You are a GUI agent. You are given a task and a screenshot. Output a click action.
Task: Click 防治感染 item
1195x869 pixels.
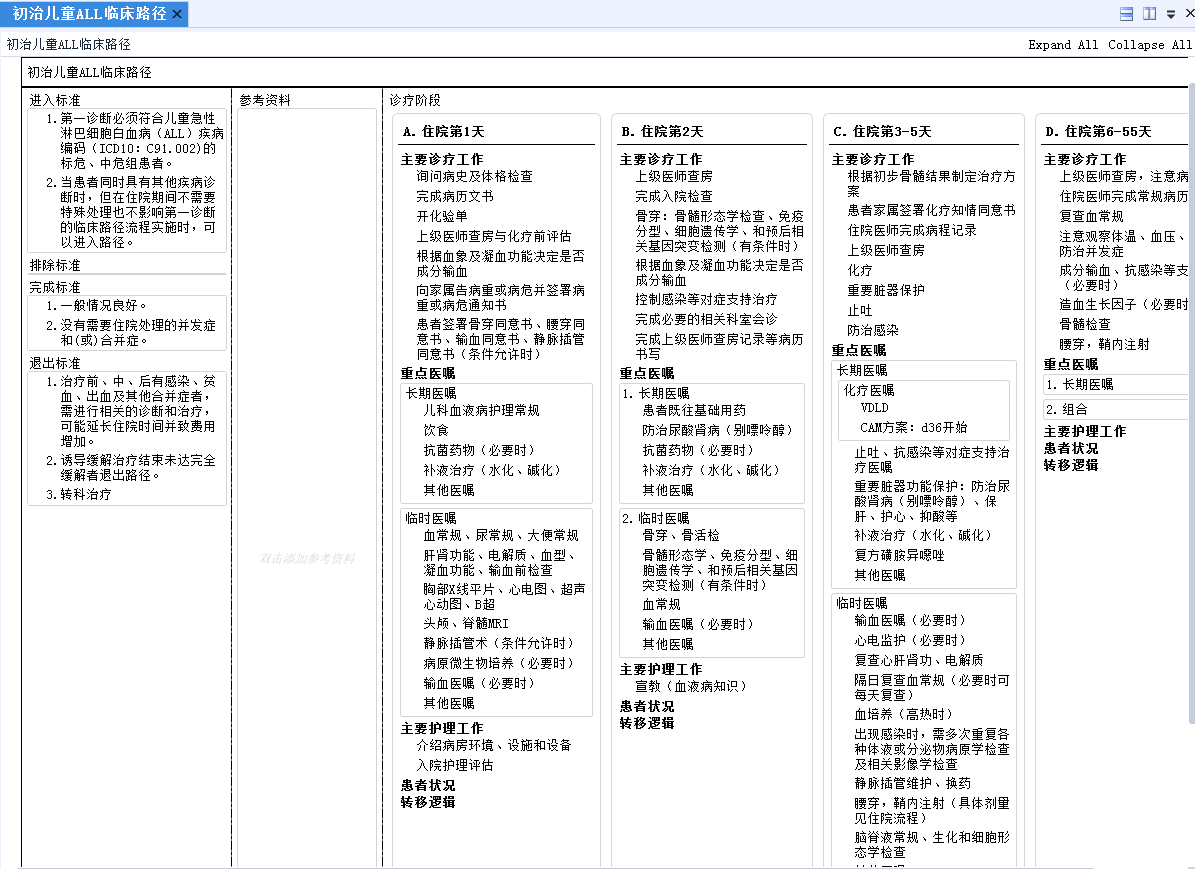point(873,330)
